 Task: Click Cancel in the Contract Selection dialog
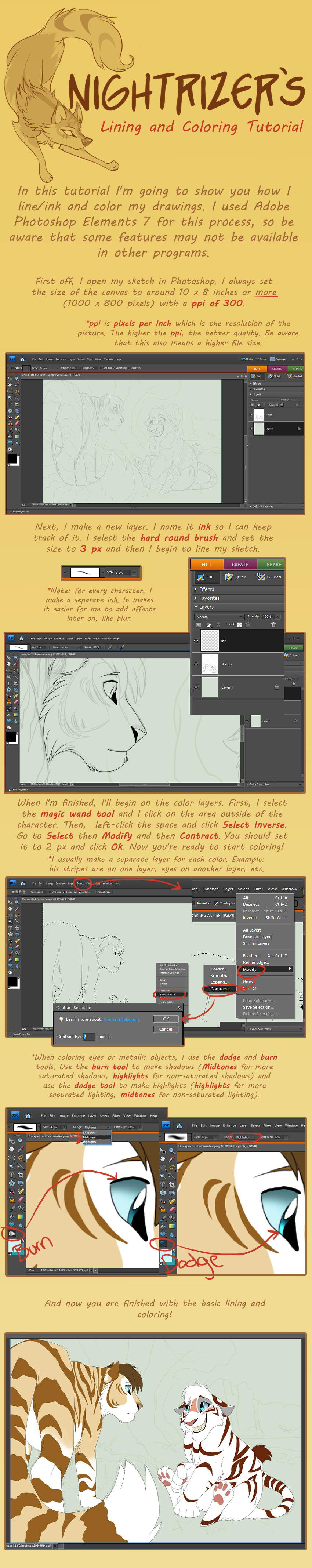166,1029
